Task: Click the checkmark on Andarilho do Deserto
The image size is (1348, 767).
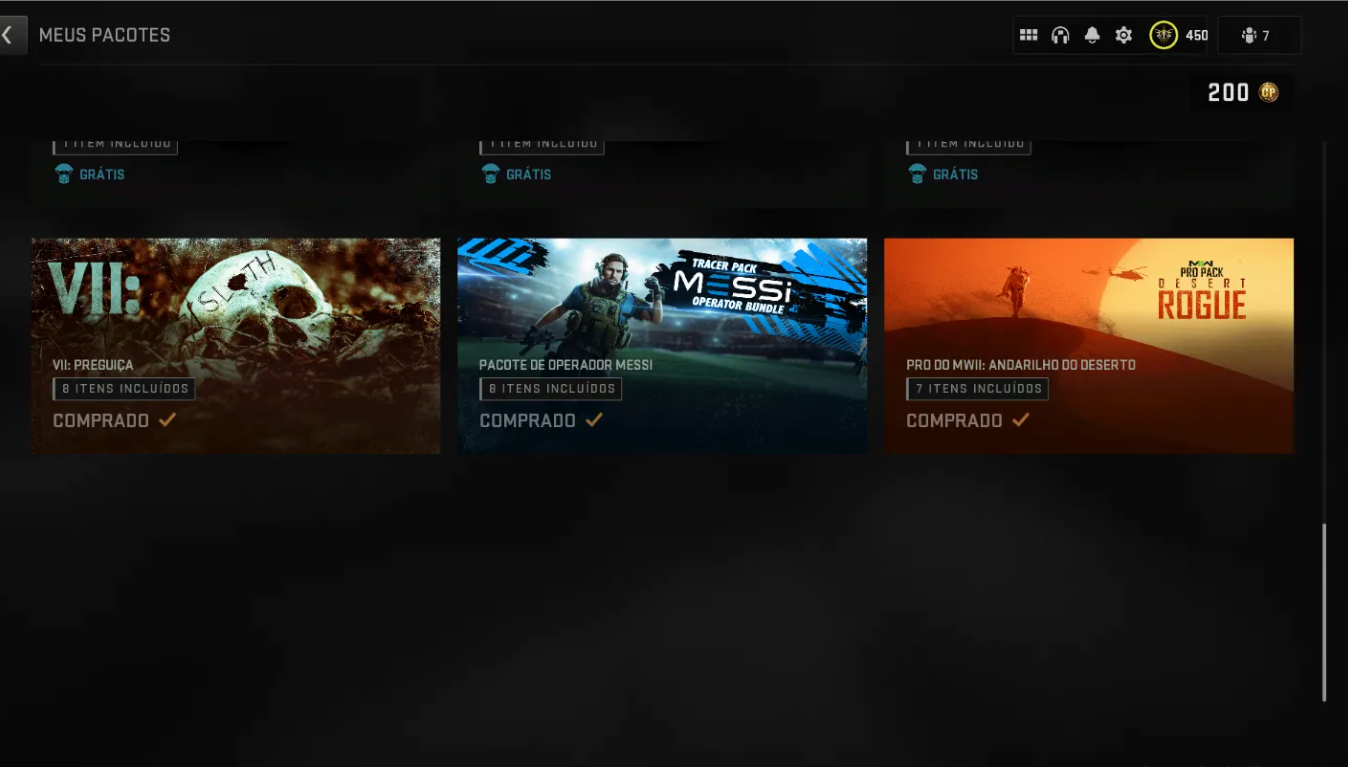Action: (x=1021, y=420)
